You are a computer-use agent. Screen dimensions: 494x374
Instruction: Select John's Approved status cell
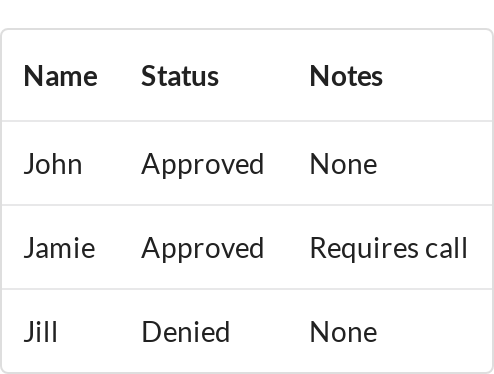point(203,164)
